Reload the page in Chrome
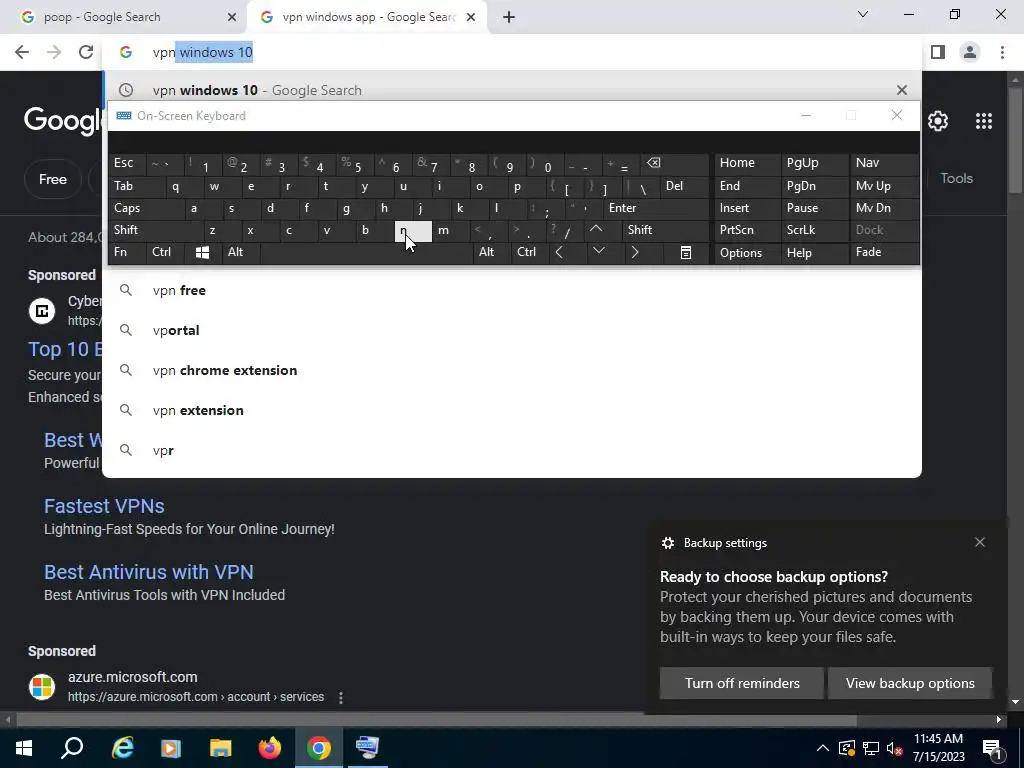 coord(86,52)
